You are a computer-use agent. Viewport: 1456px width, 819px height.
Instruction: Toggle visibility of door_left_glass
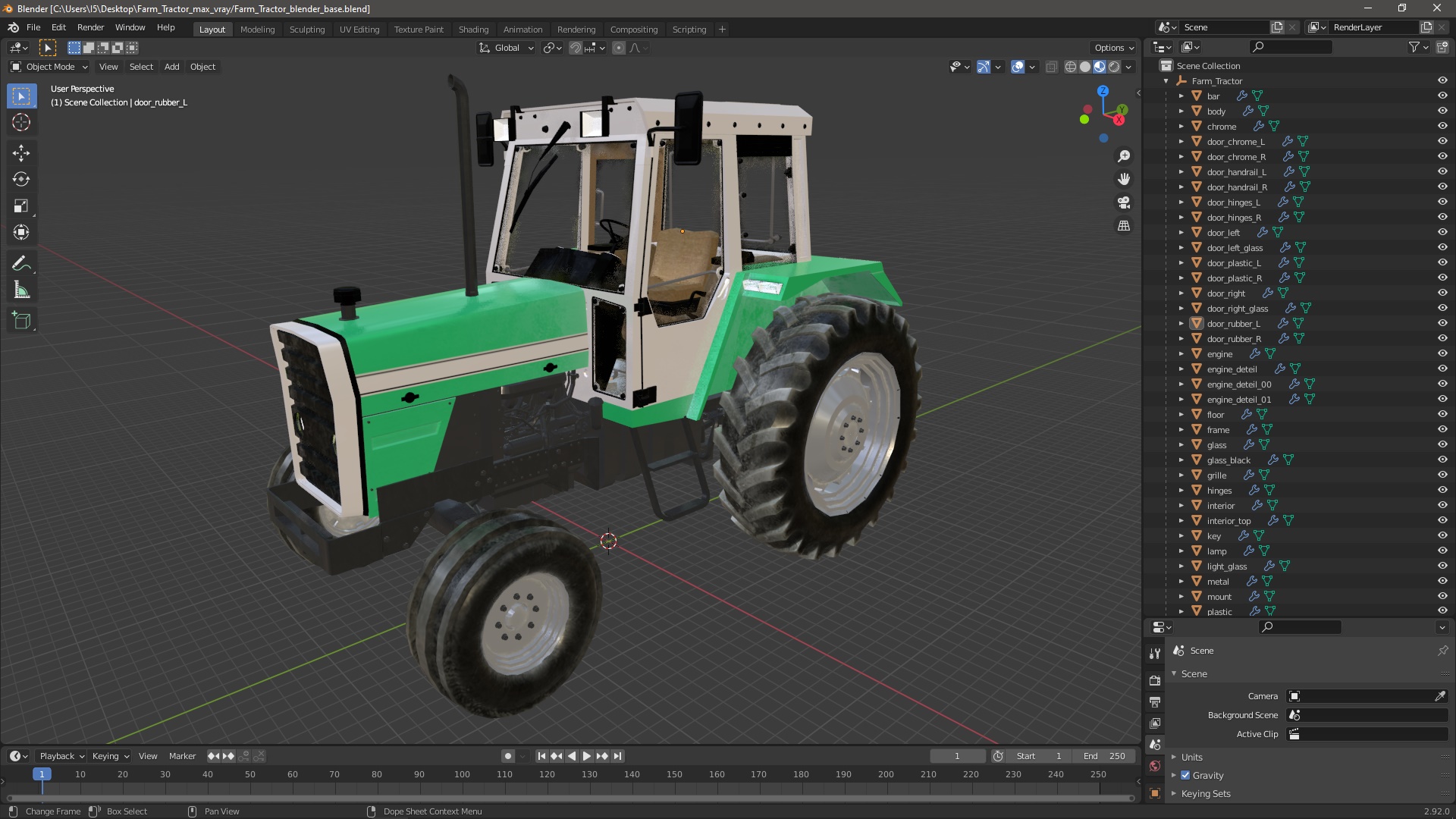point(1442,247)
